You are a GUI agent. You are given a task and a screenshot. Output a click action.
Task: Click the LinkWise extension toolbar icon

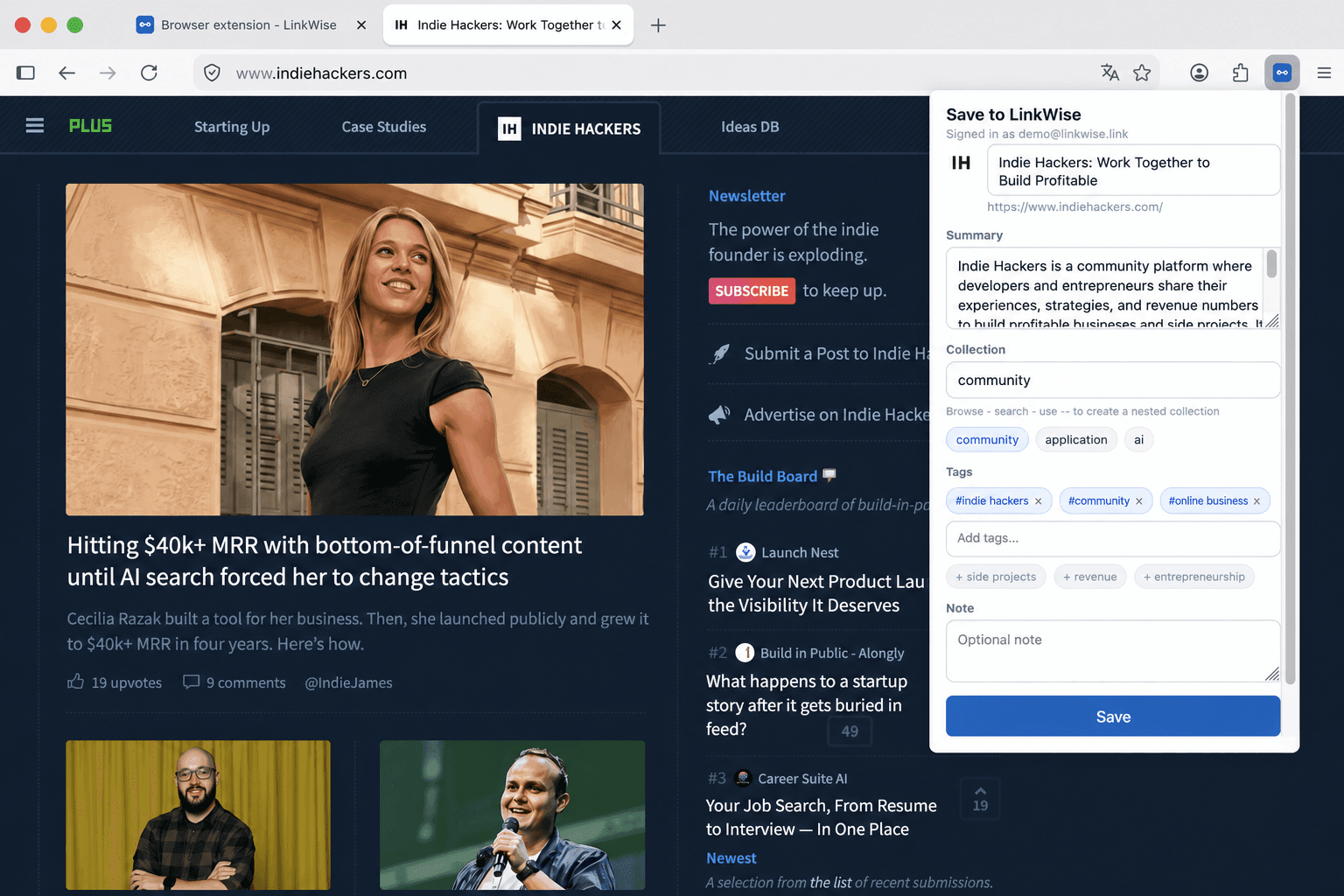point(1282,73)
